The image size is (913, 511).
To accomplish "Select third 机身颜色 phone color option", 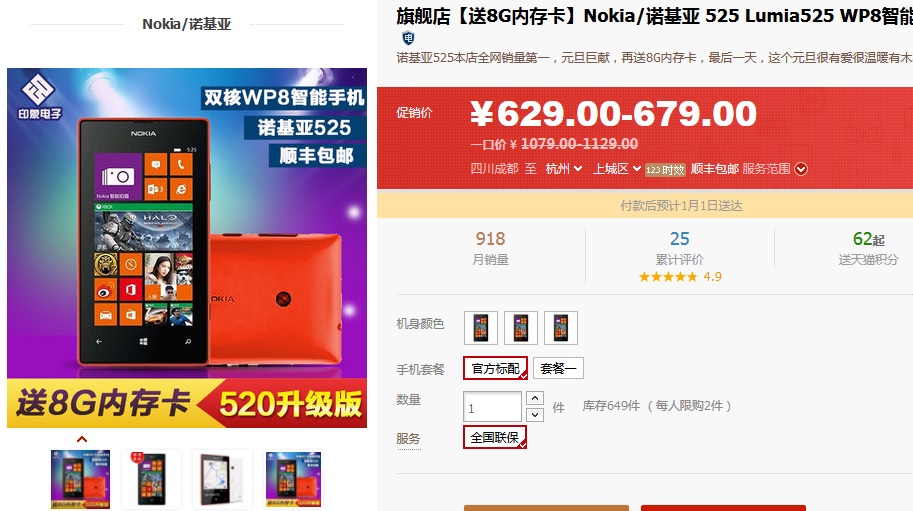I will [561, 328].
